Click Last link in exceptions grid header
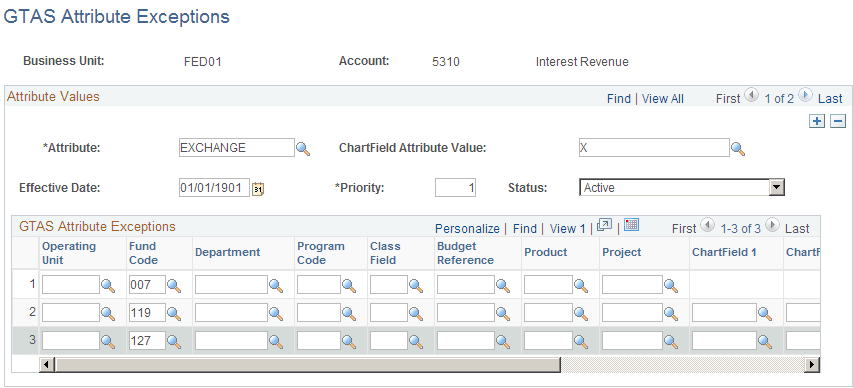The width and height of the screenshot is (853, 388). click(x=797, y=229)
